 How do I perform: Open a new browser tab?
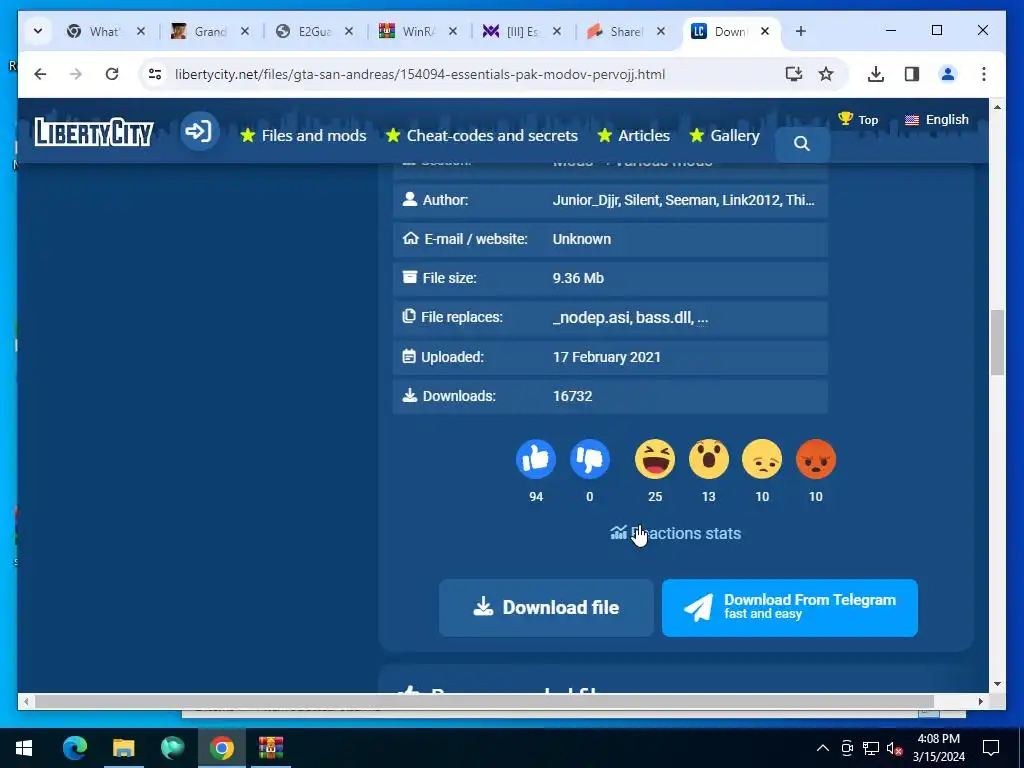pos(801,31)
